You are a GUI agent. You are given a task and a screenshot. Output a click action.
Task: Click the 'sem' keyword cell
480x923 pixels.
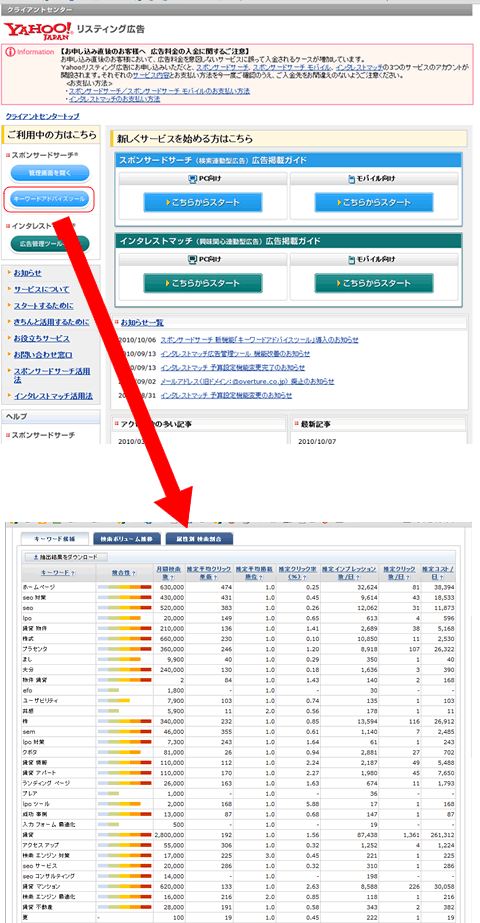tap(59, 731)
